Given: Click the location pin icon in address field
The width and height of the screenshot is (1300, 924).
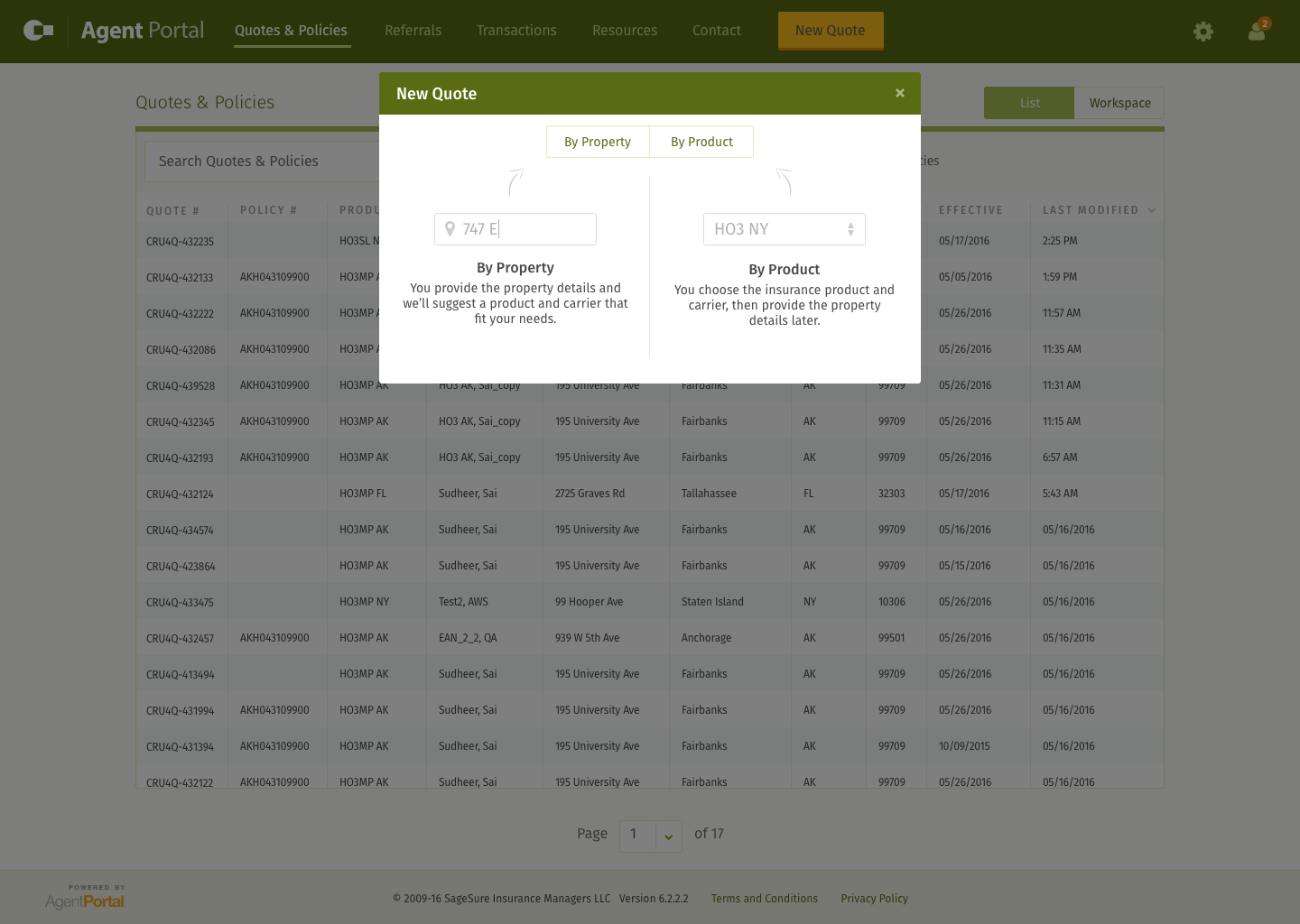Looking at the screenshot, I should point(450,229).
